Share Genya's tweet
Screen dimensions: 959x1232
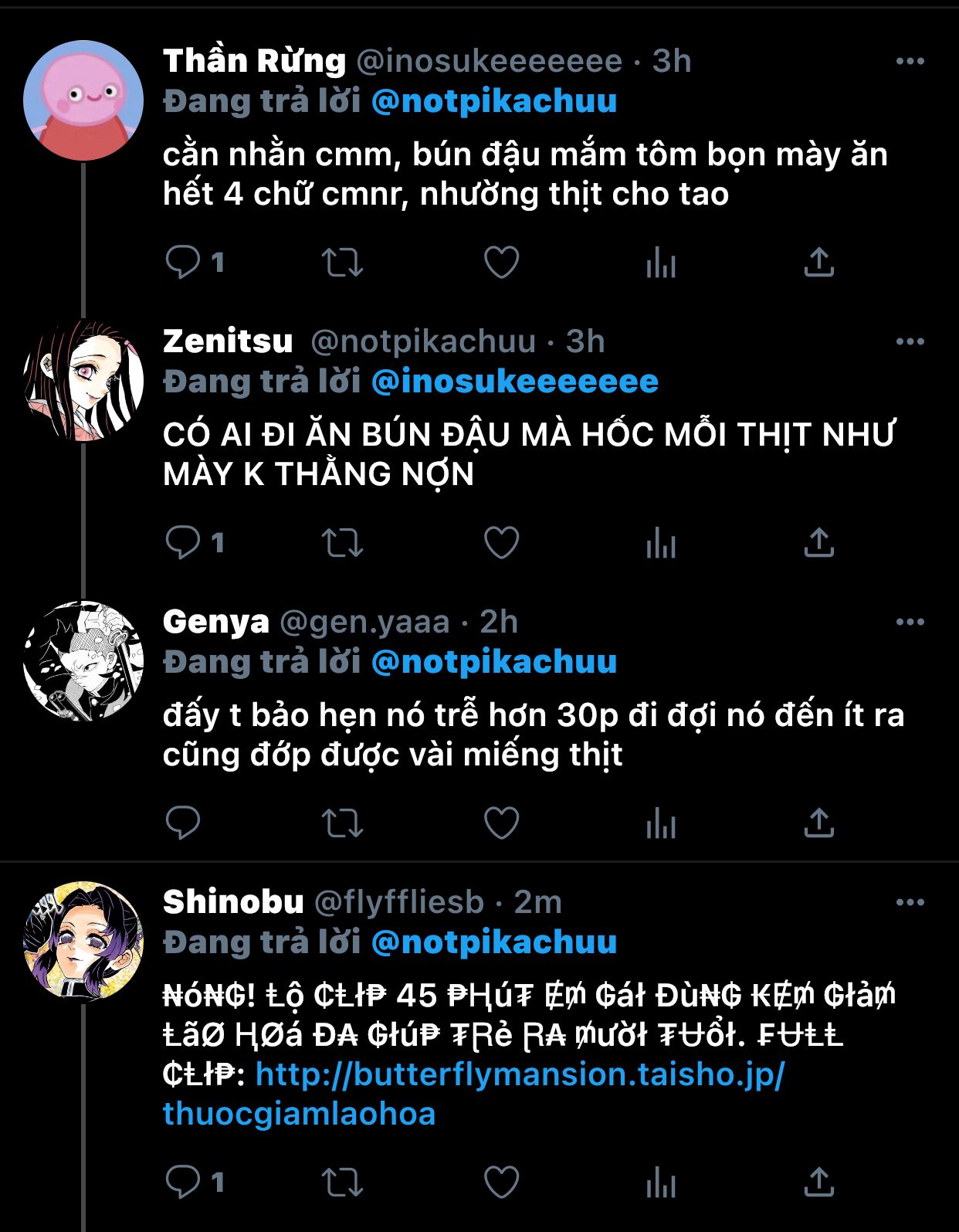(x=818, y=823)
